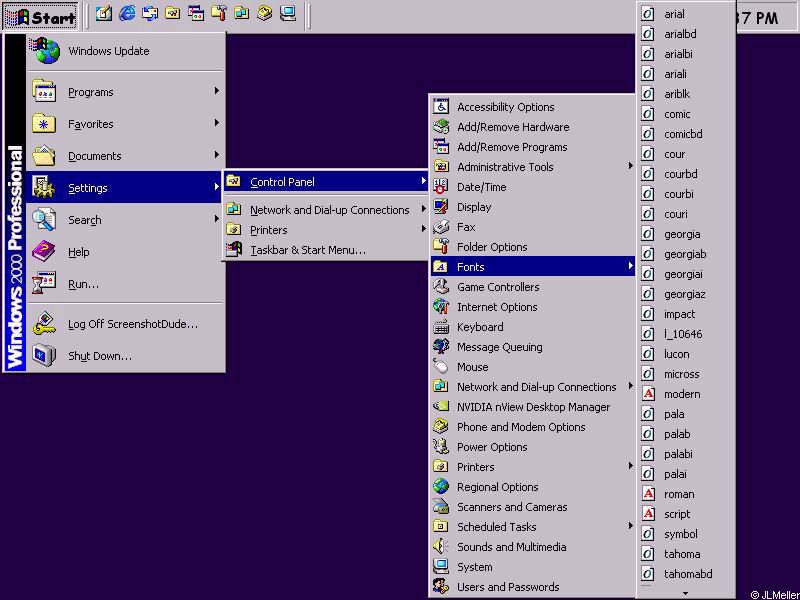Open Add/Remove Programs in Control Panel menu
The width and height of the screenshot is (800, 600).
[533, 146]
